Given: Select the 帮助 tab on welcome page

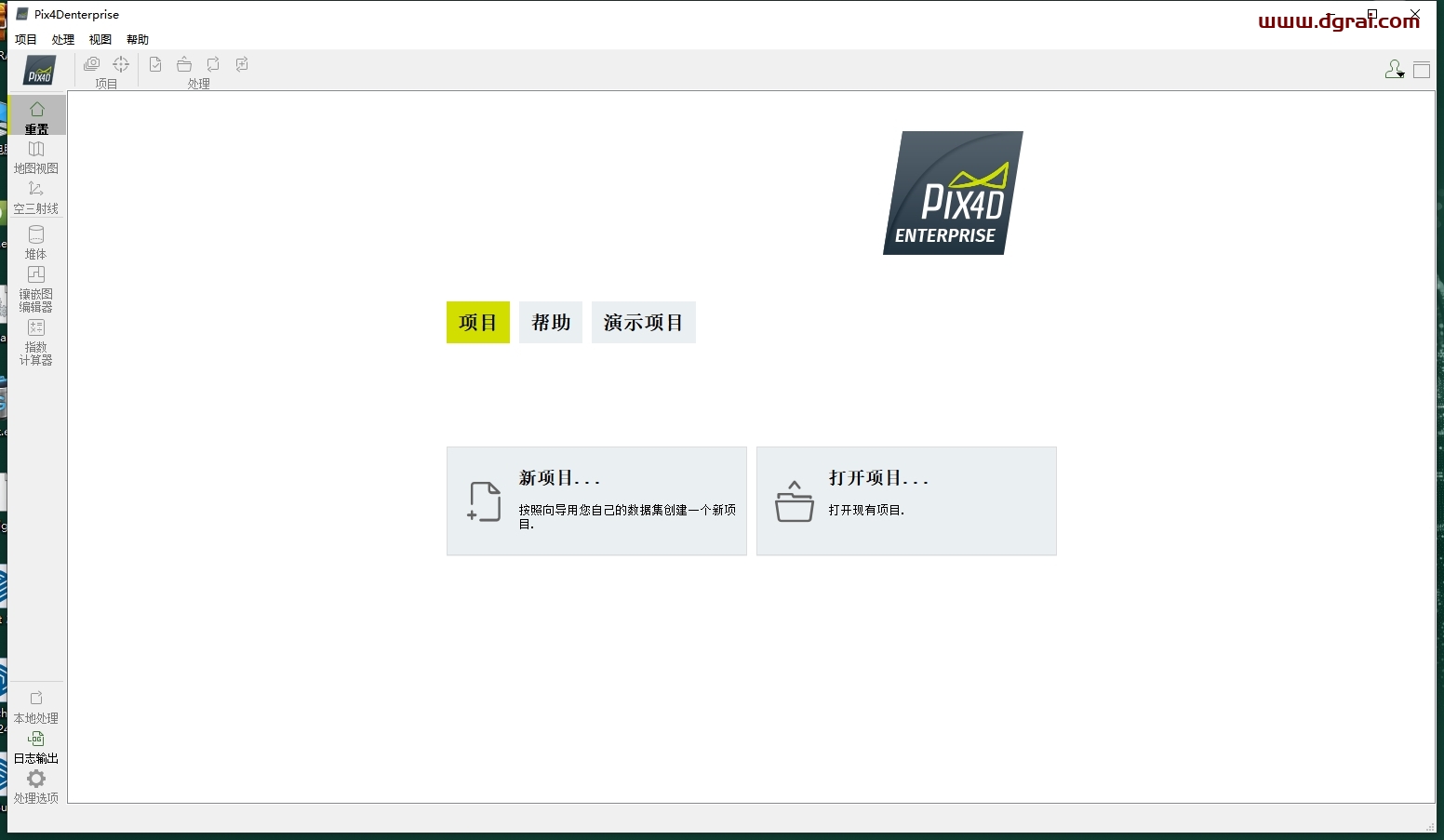Looking at the screenshot, I should coord(551,322).
